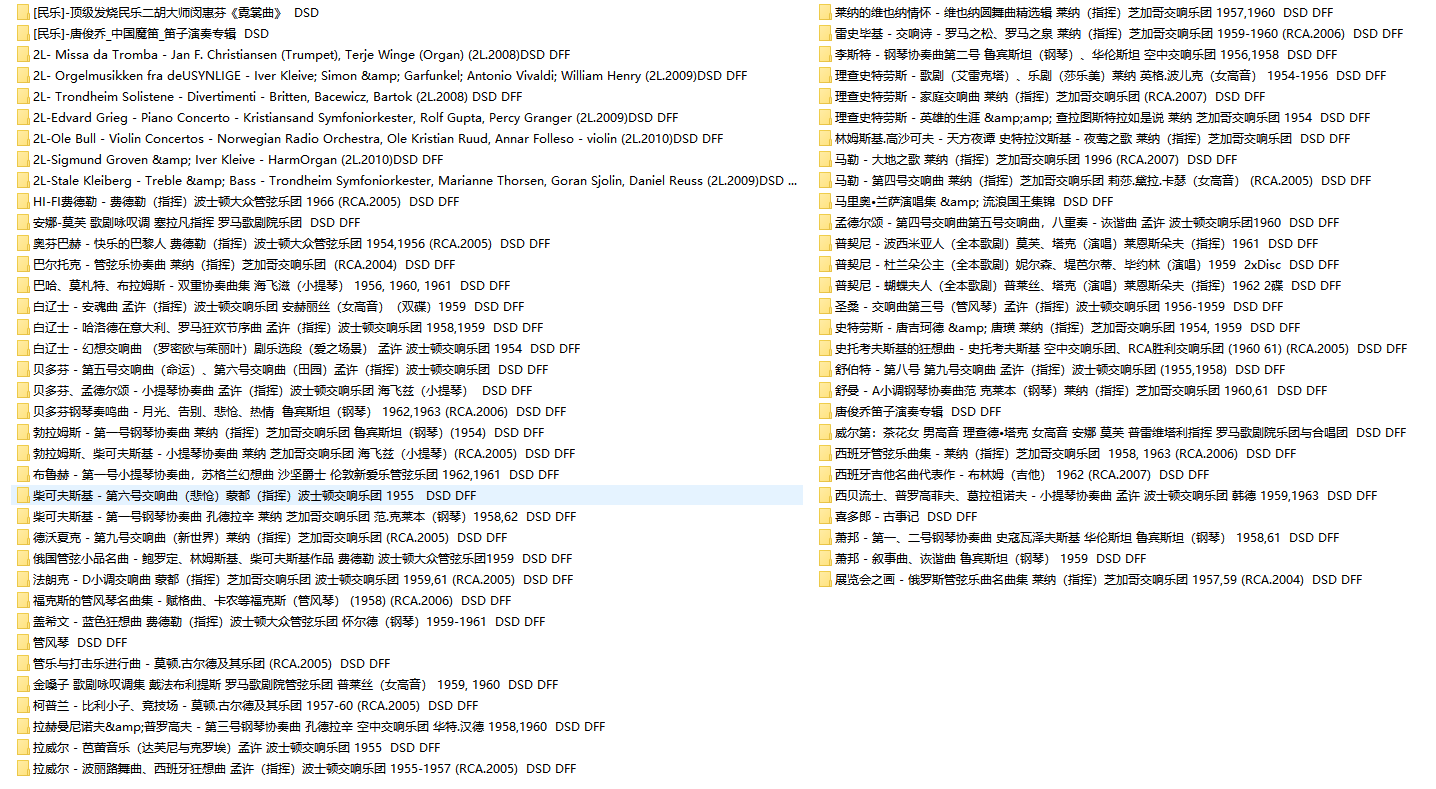The image size is (1436, 789).
Task: Select folder icon for 普契尼 - 波西米亚人
Action: 825,243
